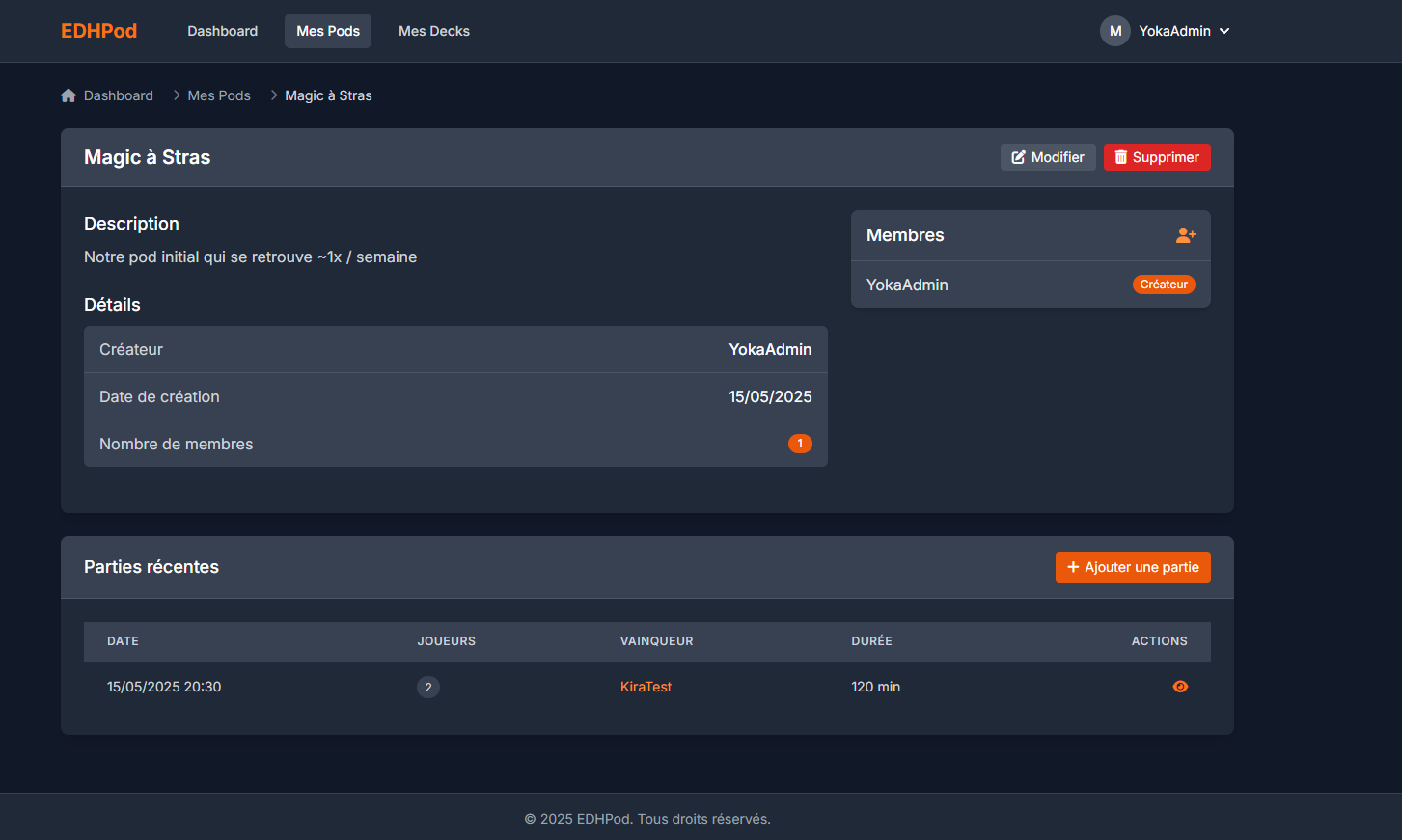Click the add member icon in Membres
The width and height of the screenshot is (1402, 840).
[1186, 235]
